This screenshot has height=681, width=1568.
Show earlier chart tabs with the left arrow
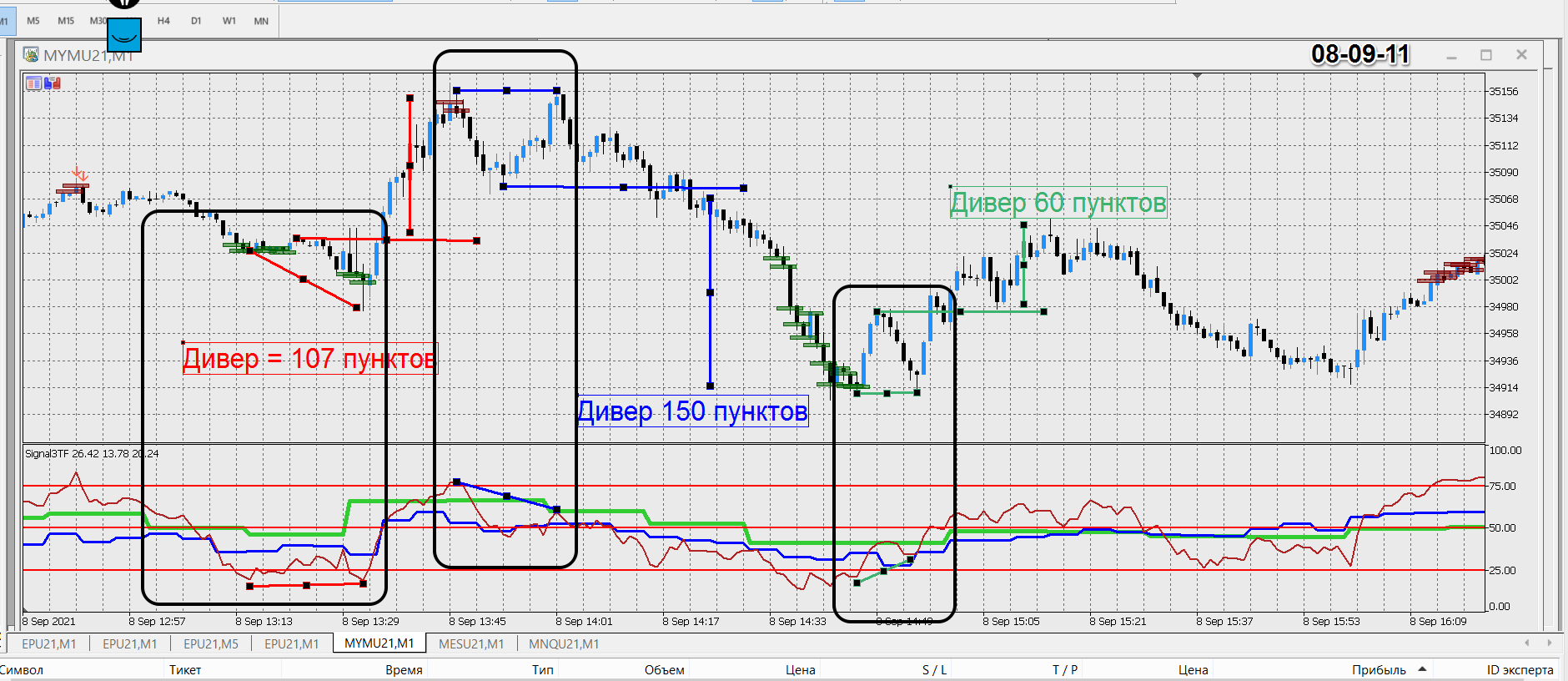click(x=1527, y=643)
